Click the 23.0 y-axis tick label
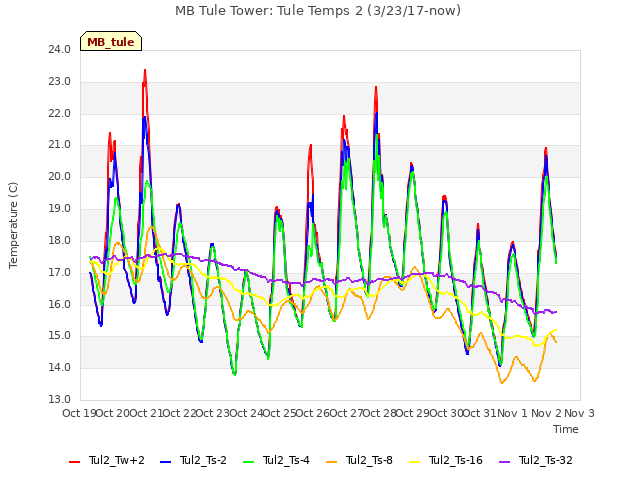 60,82
